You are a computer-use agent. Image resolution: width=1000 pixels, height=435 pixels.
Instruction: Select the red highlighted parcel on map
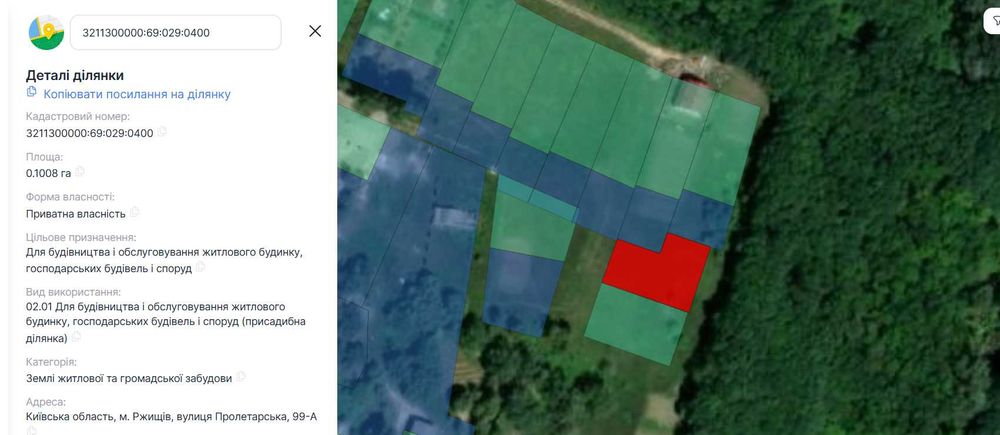657,272
